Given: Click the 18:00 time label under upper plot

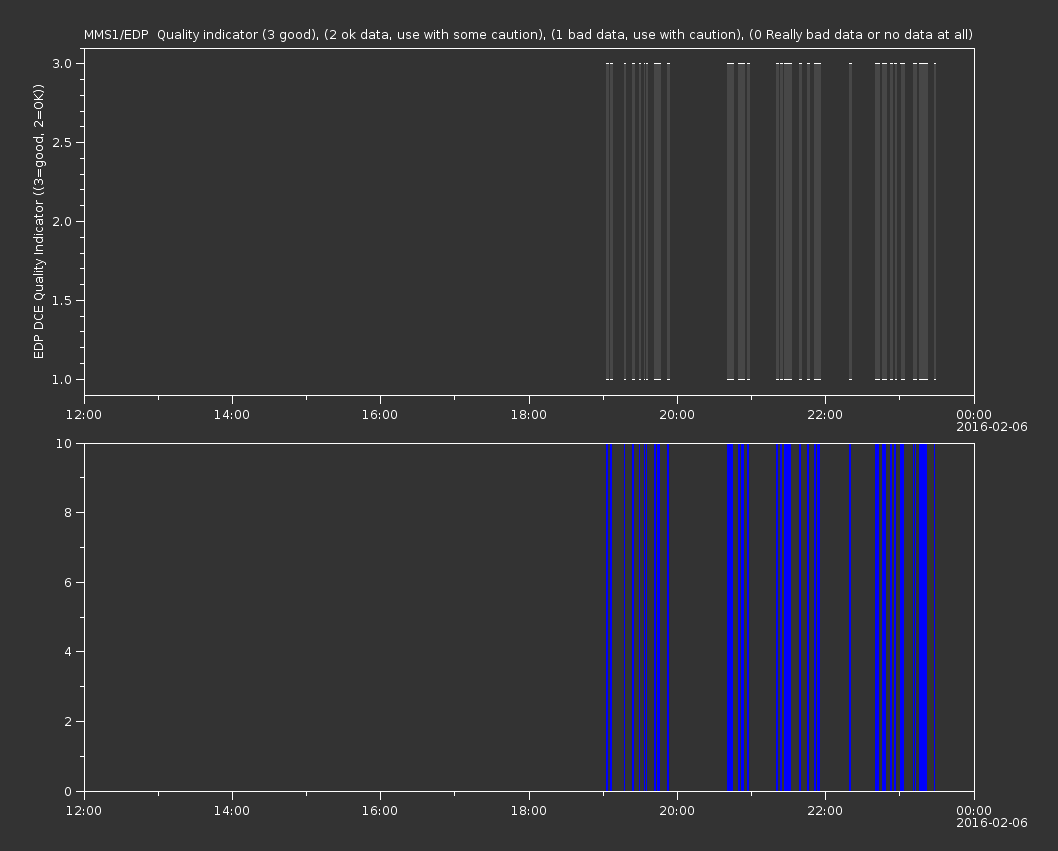Looking at the screenshot, I should click(528, 414).
